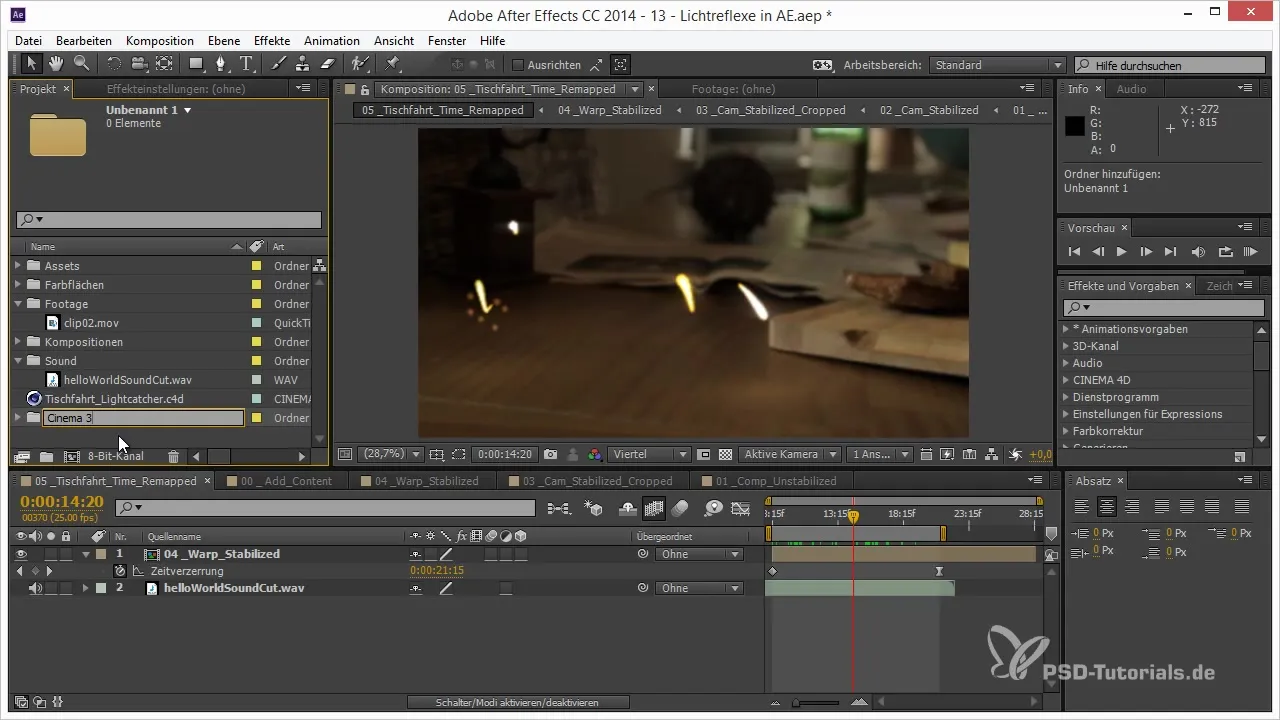Select the Hand tool
Screen dimensions: 1280x720
click(56, 64)
